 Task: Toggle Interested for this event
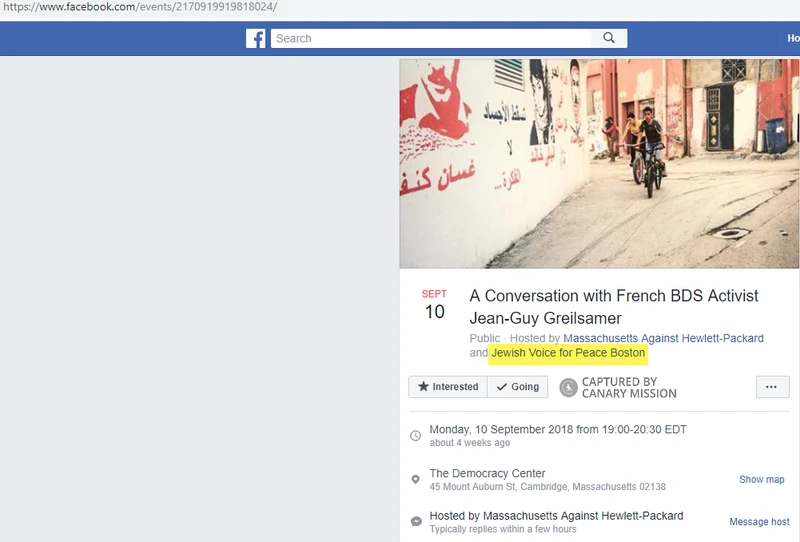point(448,387)
